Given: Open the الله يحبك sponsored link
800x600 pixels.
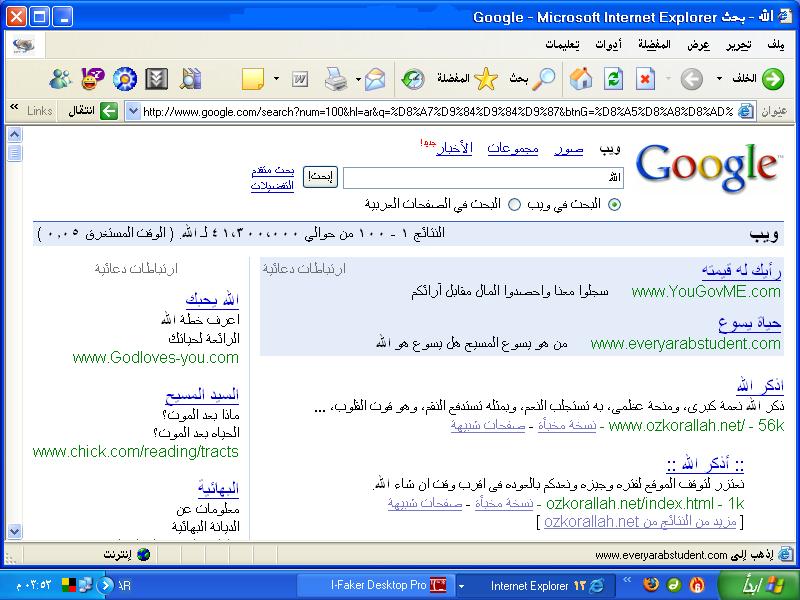Looking at the screenshot, I should [212, 299].
